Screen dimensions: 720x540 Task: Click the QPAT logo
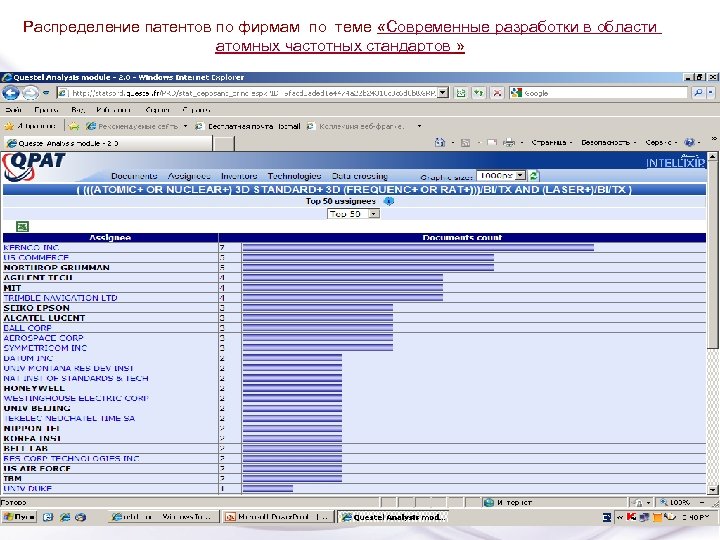pos(34,166)
